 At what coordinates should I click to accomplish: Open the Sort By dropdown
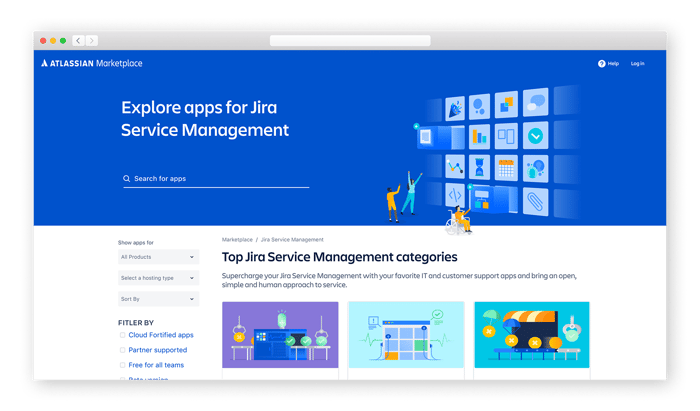point(158,299)
